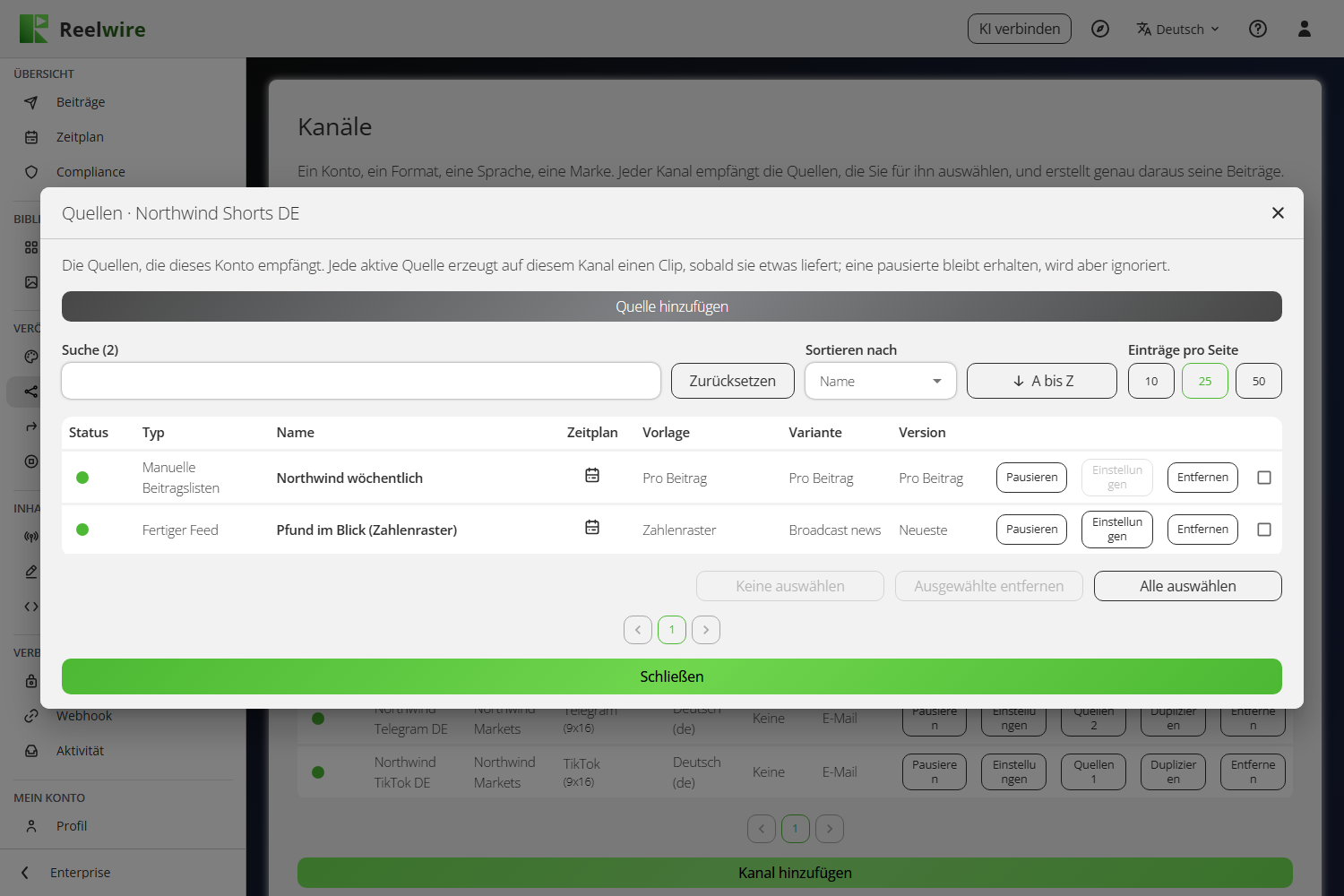Toggle the A bis Z sort direction

[x=1042, y=381]
